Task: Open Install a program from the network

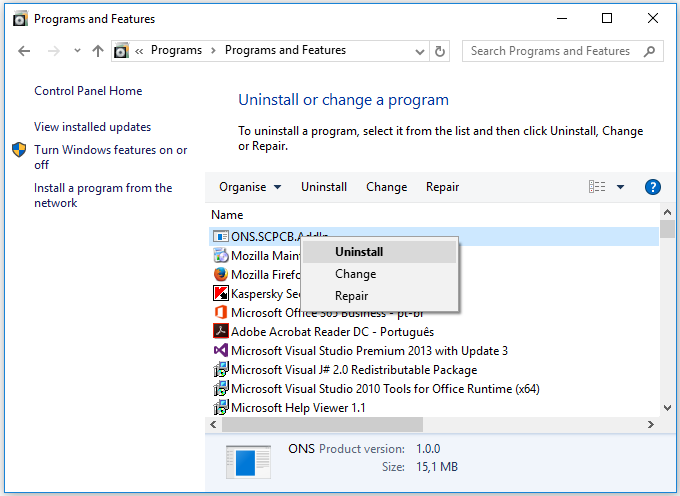Action: pos(103,195)
